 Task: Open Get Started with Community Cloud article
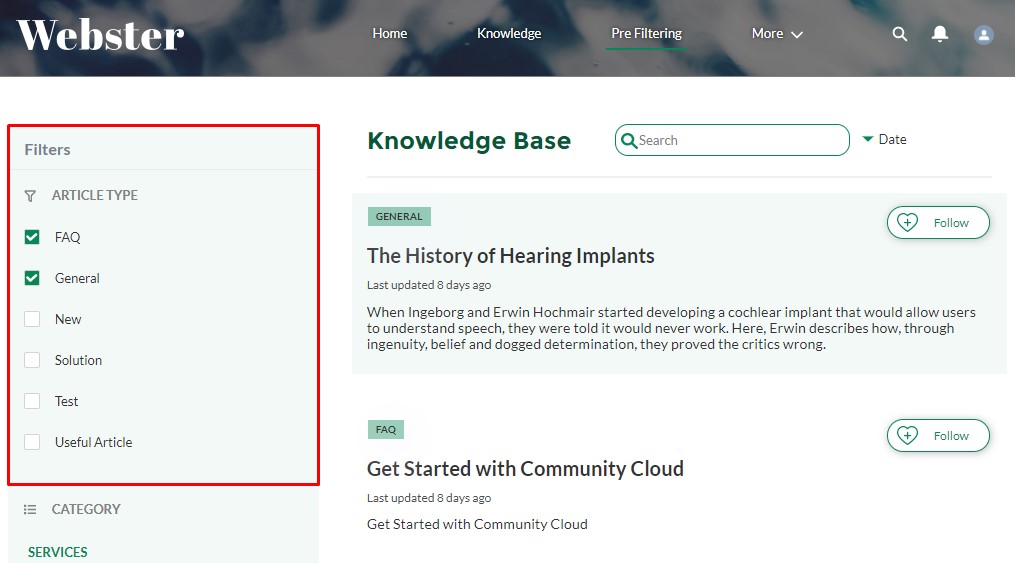point(525,469)
